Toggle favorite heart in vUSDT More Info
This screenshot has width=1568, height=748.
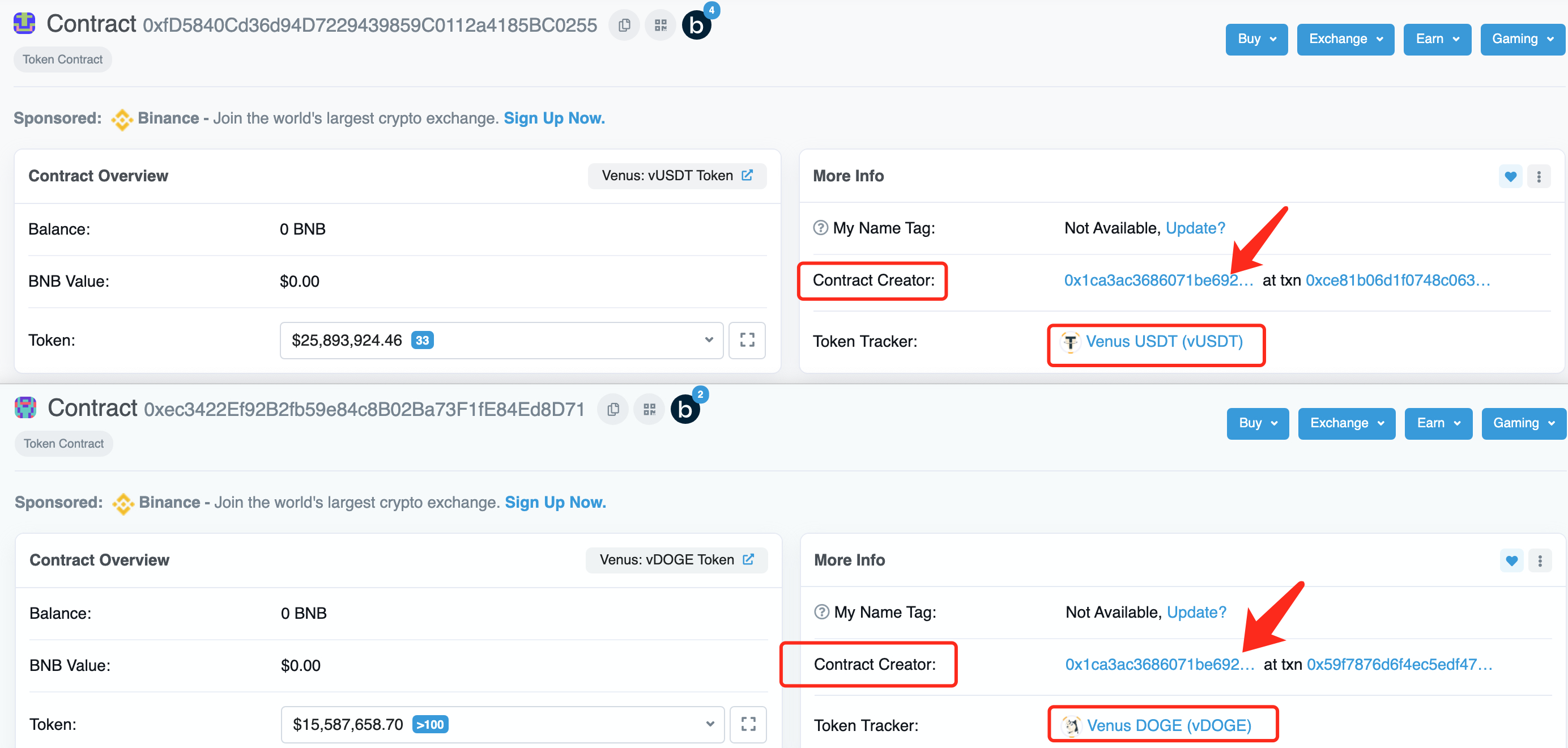point(1510,177)
